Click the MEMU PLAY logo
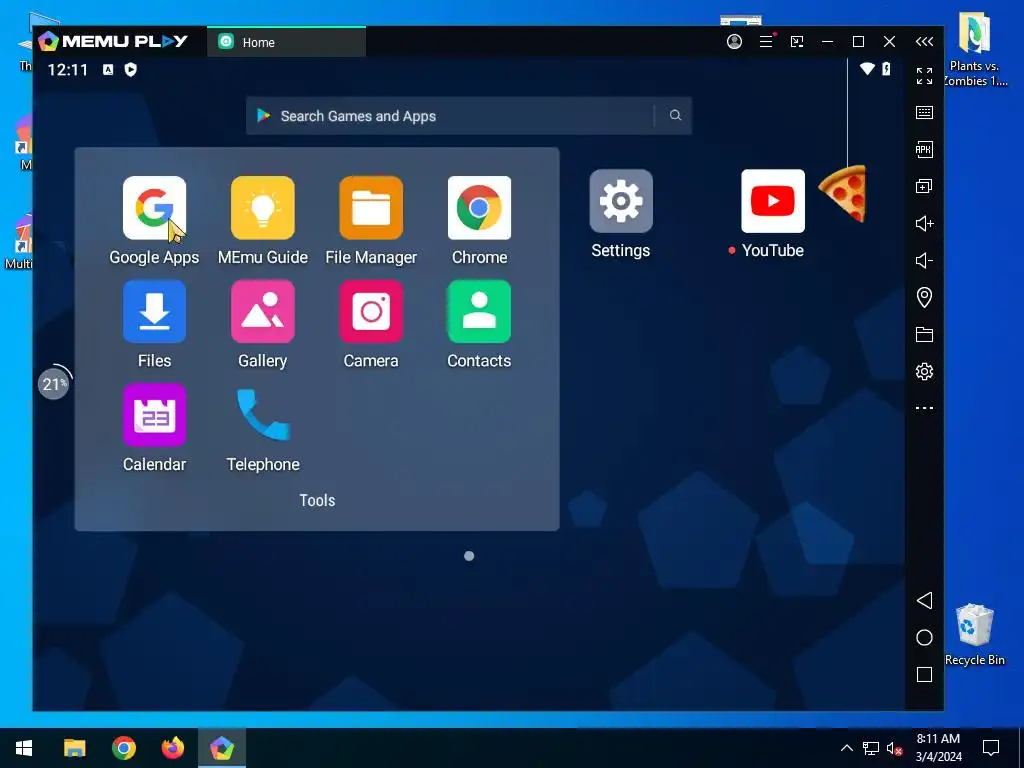Screen dimensions: 1024x768 pyautogui.click(x=113, y=42)
